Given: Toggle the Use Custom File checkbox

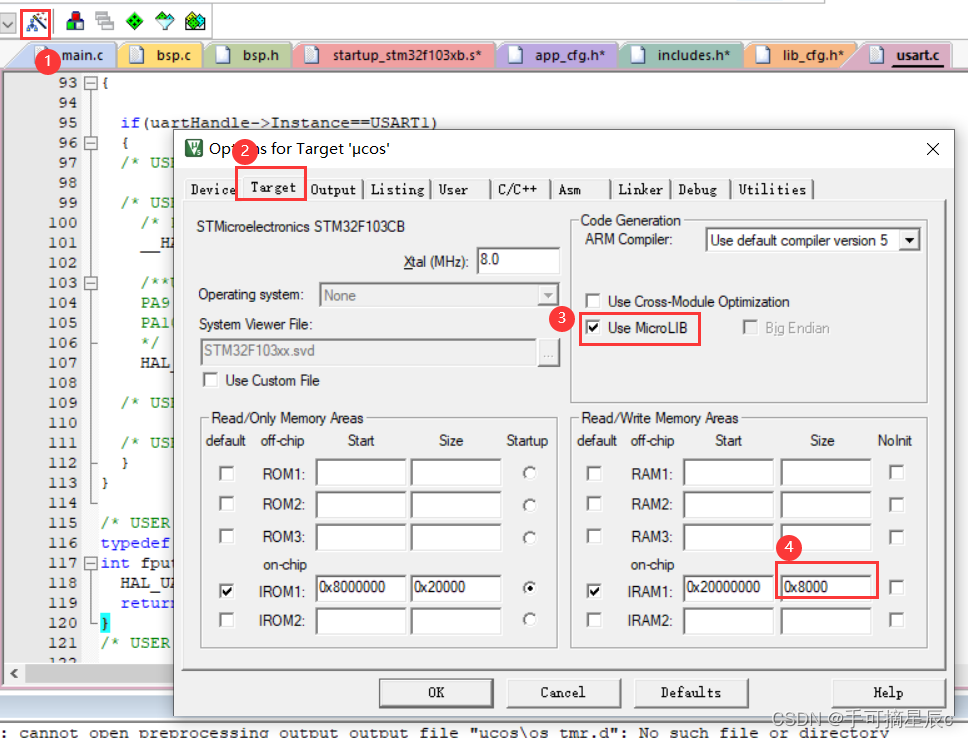Looking at the screenshot, I should coord(211,380).
